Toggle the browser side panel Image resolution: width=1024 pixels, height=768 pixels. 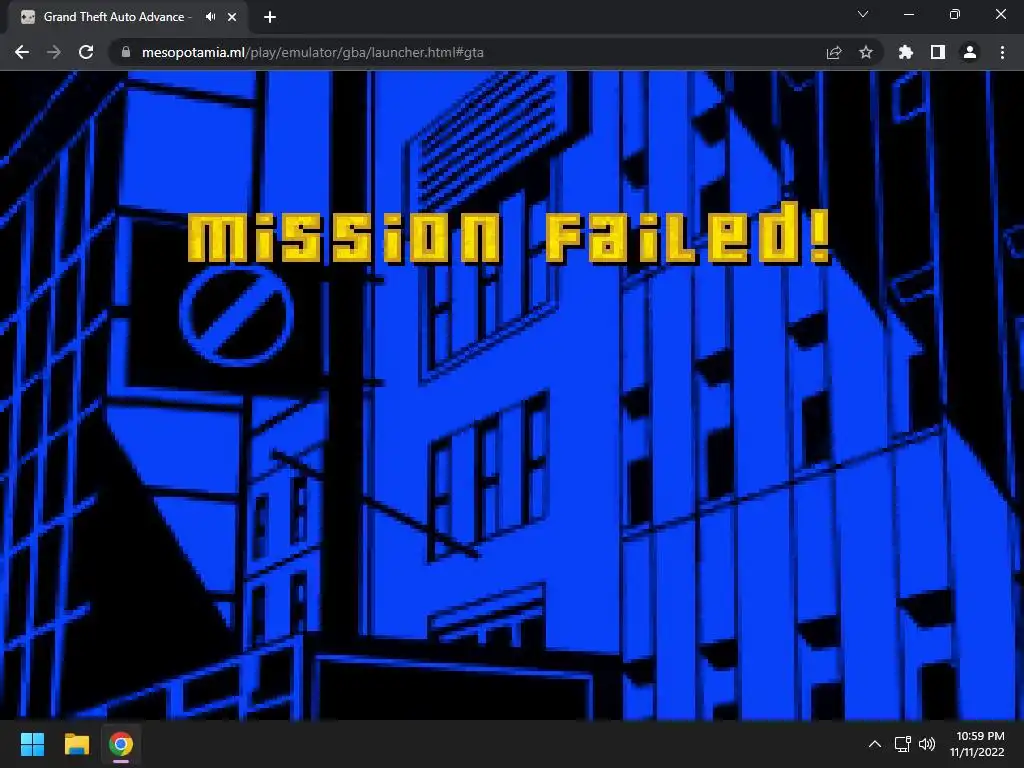pos(938,52)
